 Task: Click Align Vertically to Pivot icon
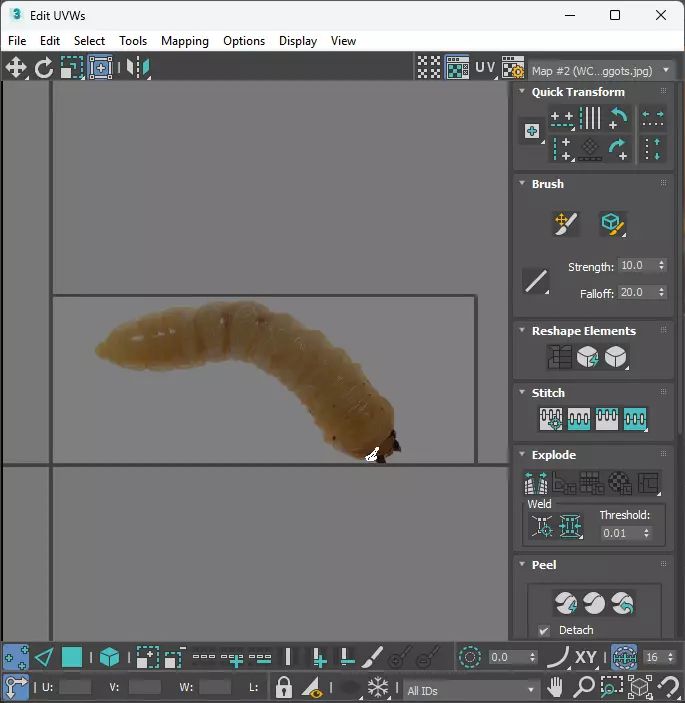pyautogui.click(x=562, y=149)
